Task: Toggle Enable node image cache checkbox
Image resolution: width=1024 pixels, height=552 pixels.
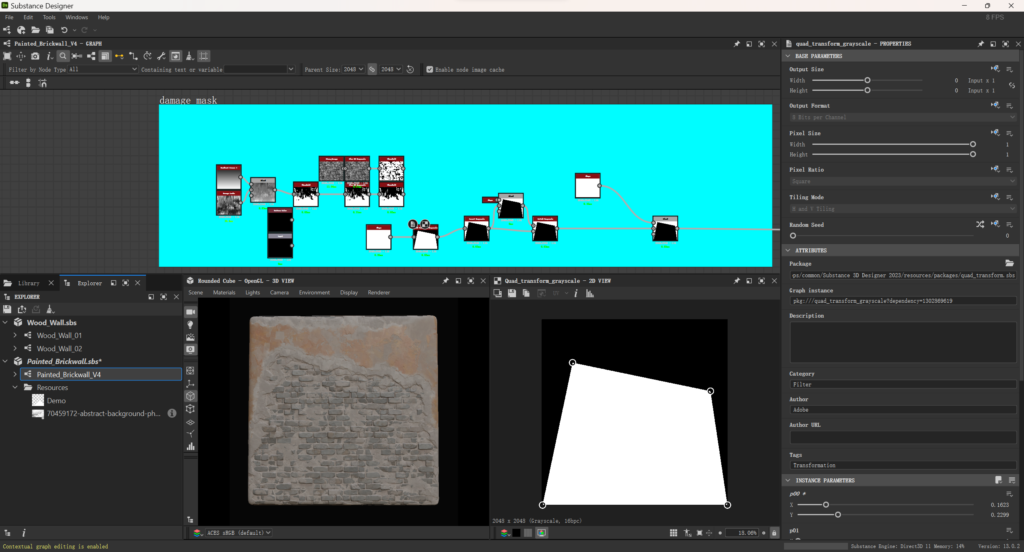Action: point(429,70)
